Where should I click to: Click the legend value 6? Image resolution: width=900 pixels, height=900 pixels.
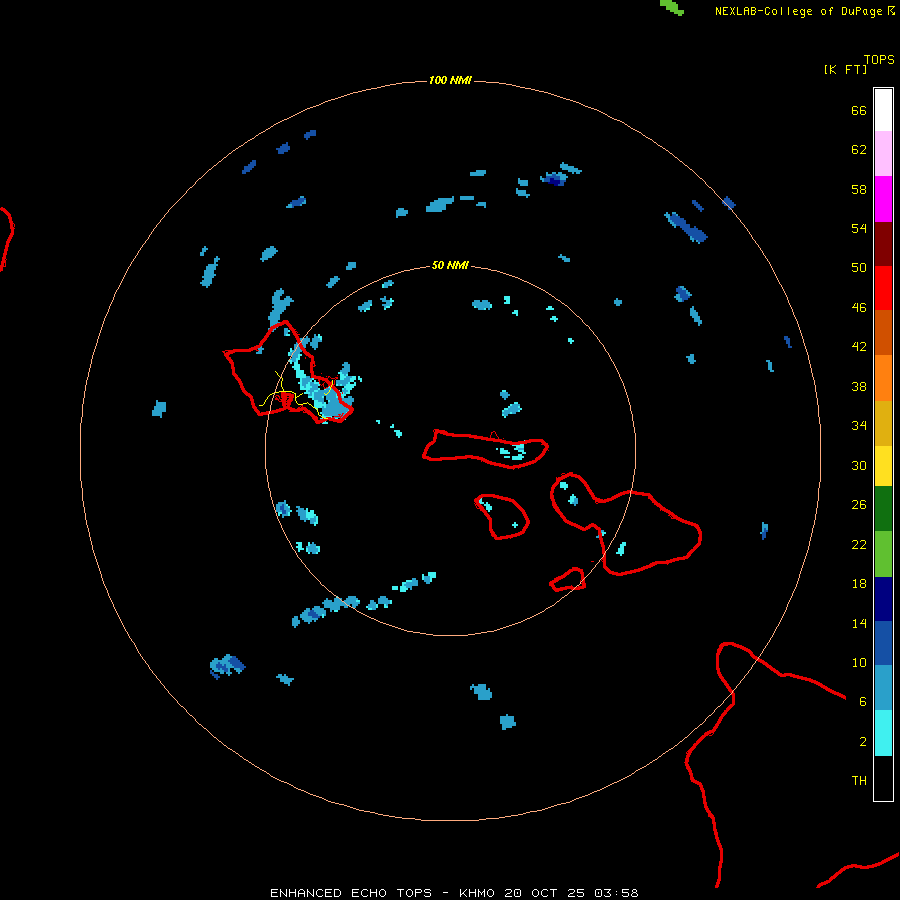point(862,702)
